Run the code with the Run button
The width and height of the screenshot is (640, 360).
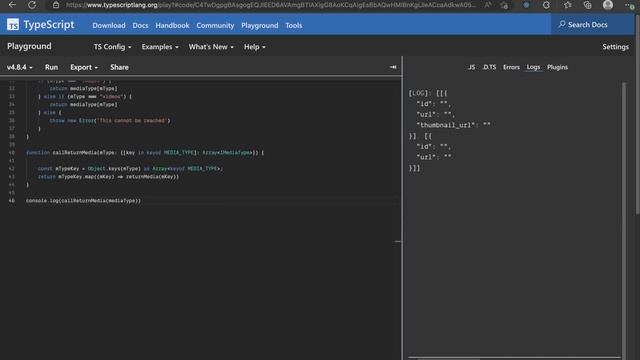51,67
